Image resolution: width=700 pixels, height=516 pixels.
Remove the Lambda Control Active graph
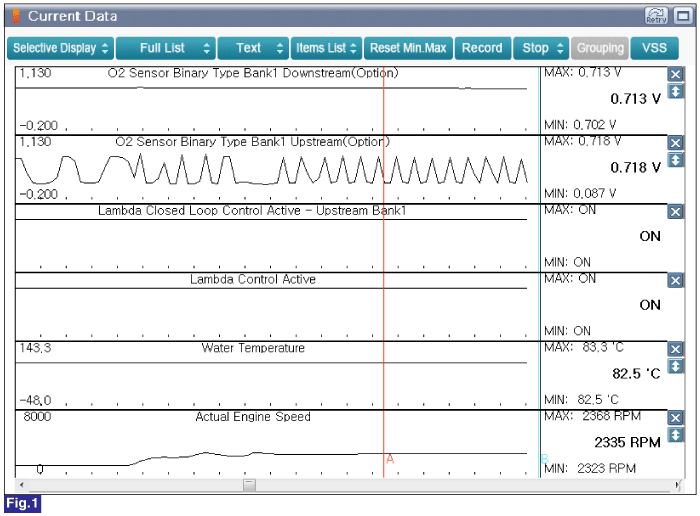(x=675, y=280)
